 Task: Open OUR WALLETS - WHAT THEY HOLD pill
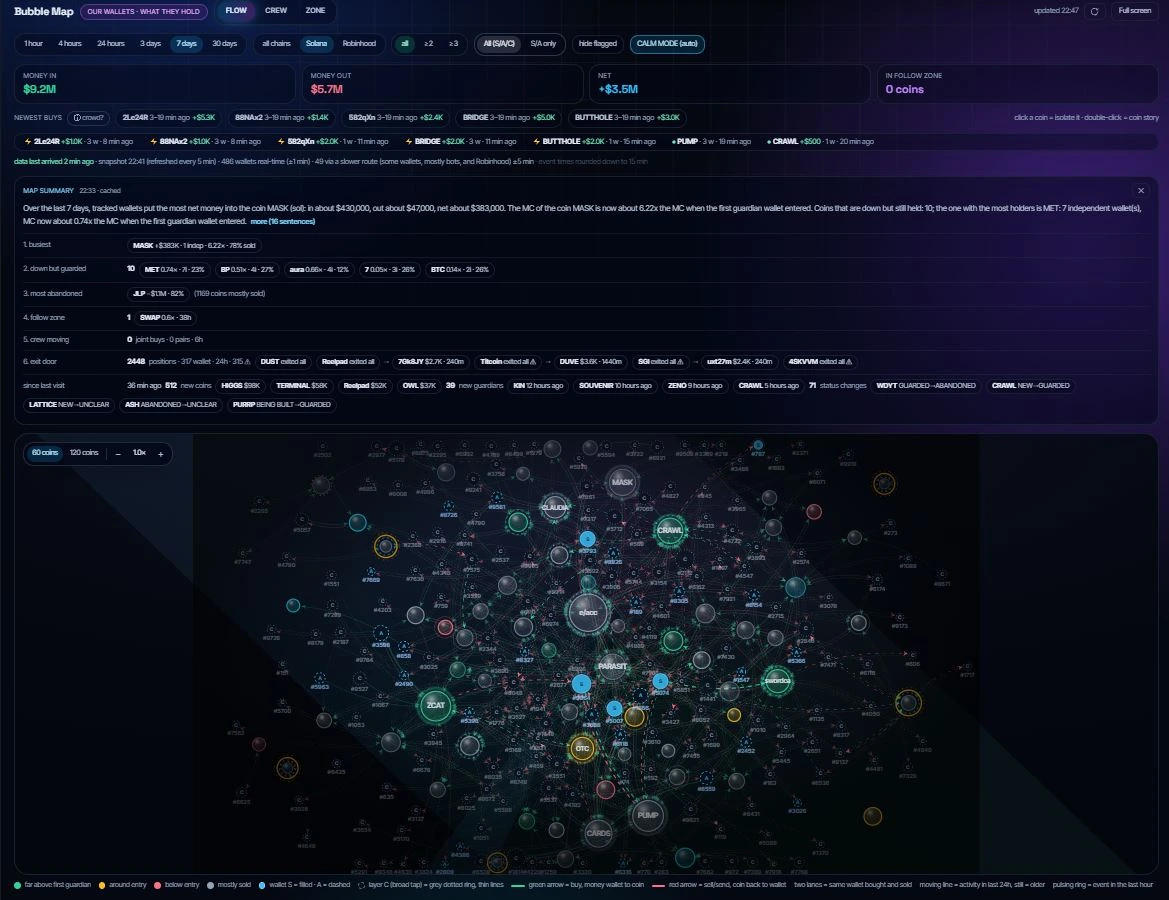tap(143, 12)
